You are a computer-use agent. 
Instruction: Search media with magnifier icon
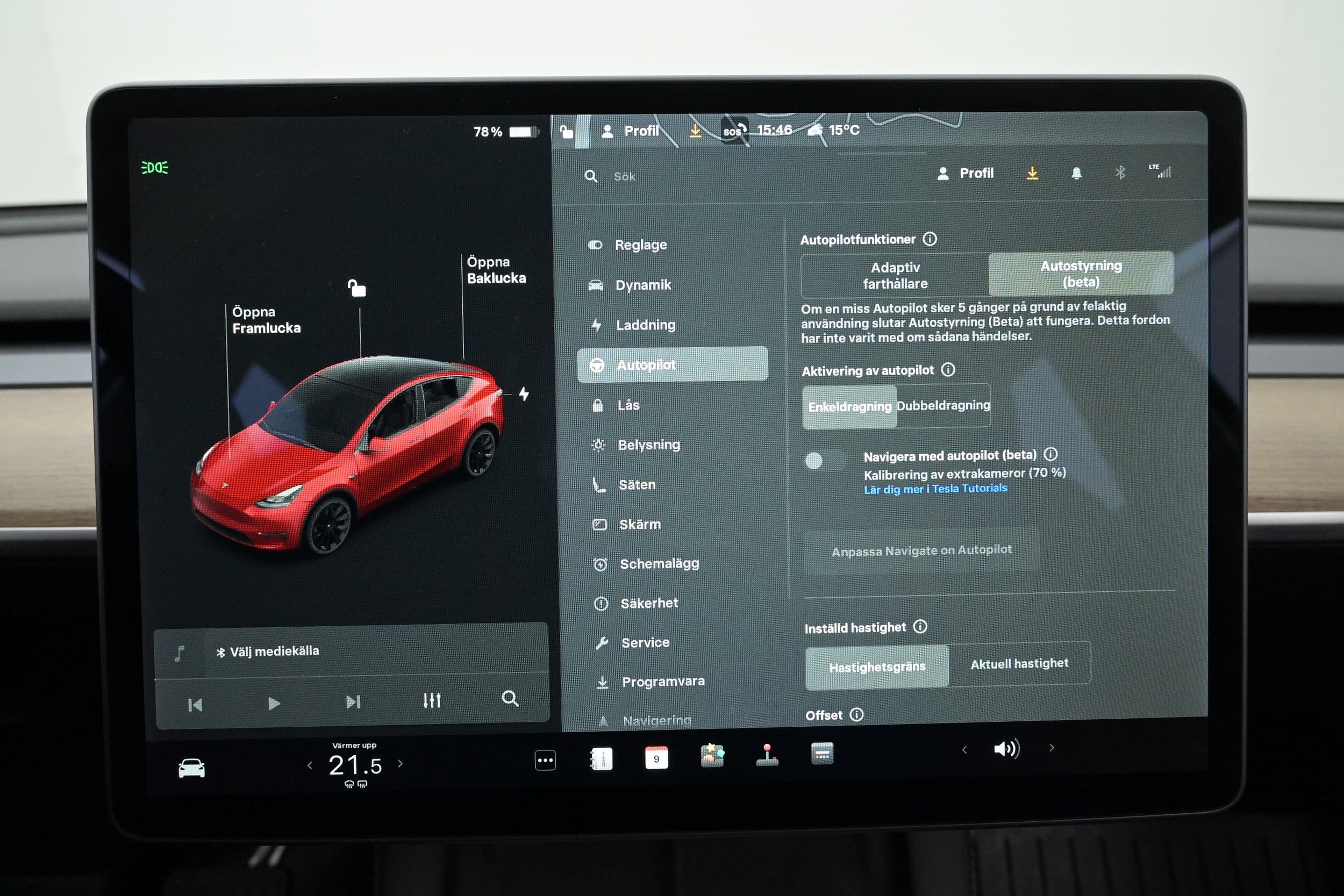click(x=510, y=698)
